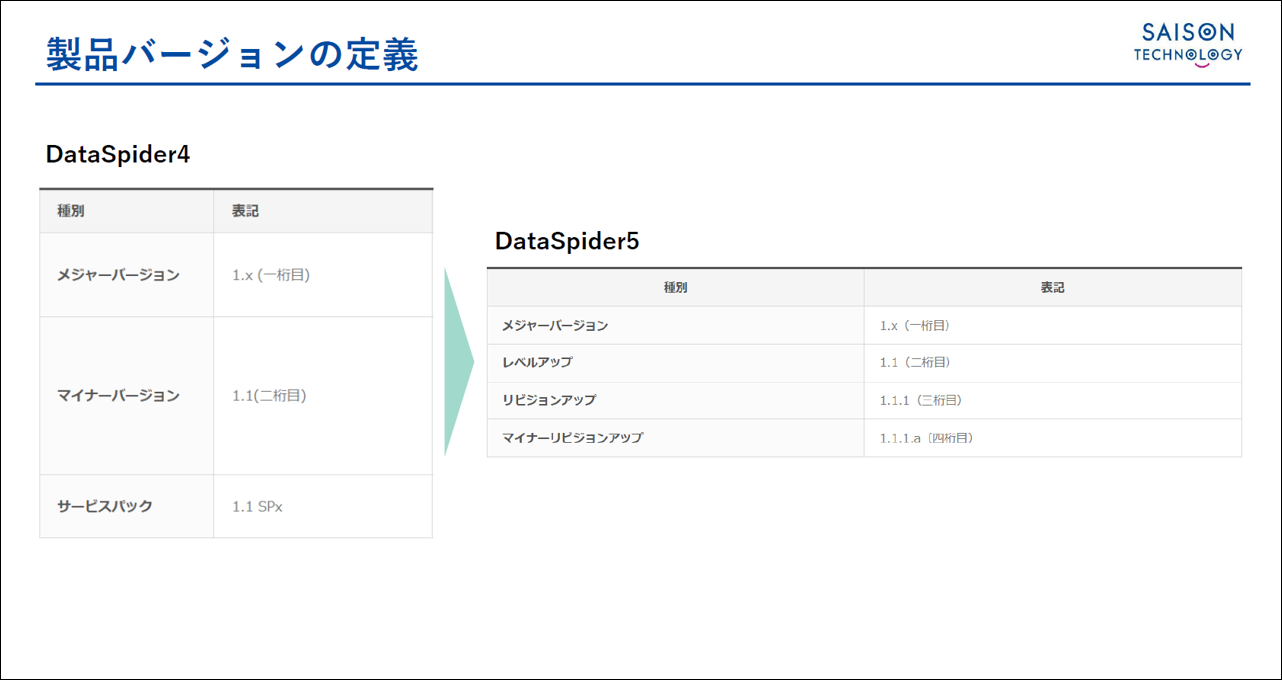Click メジャーバージョン in the DataSpider4 table

119,275
